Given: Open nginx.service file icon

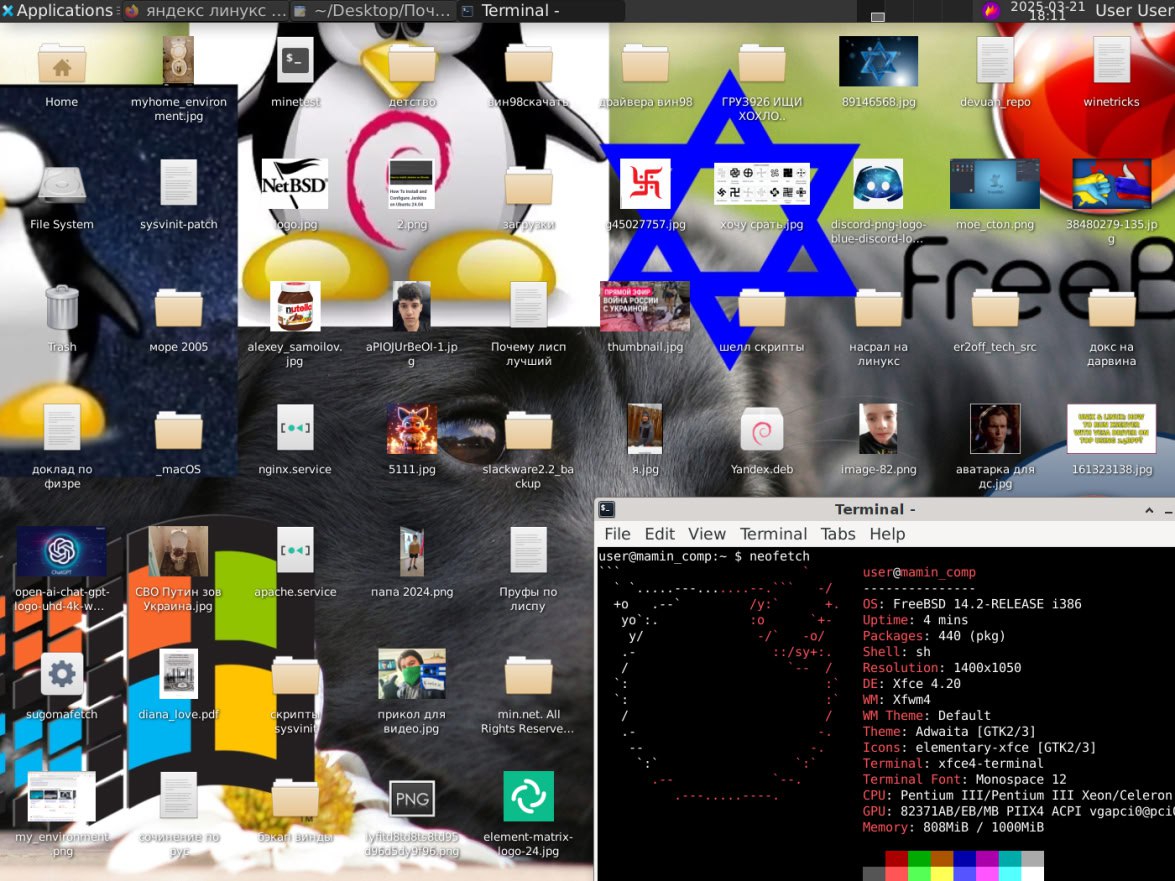Looking at the screenshot, I should (x=295, y=429).
